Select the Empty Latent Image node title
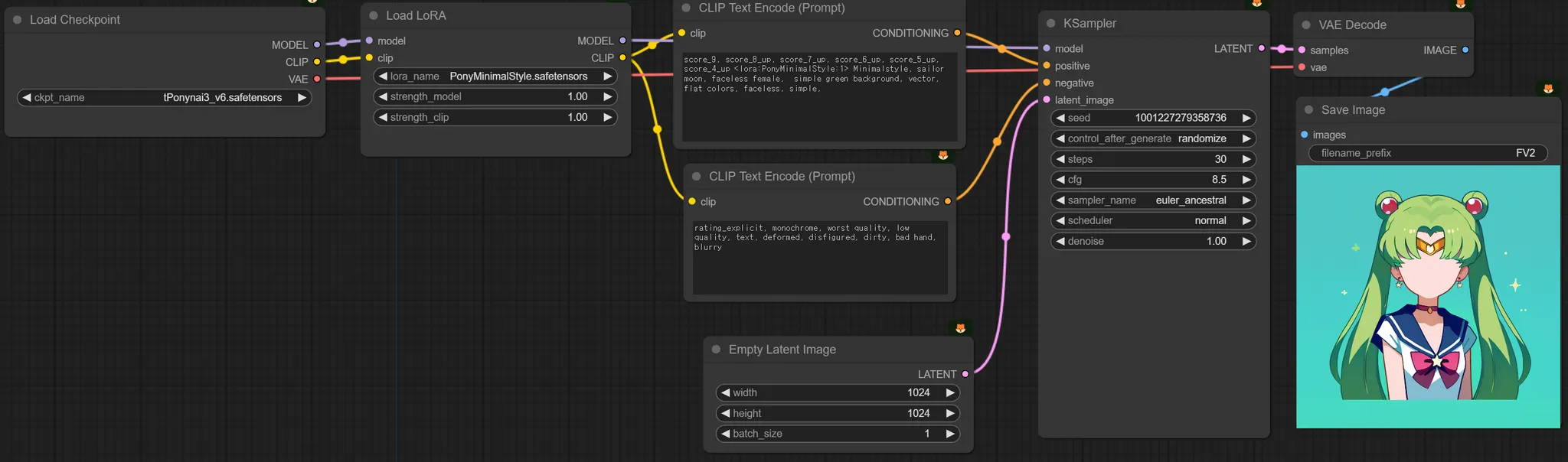Screen dimensions: 1568x462 (x=782, y=349)
